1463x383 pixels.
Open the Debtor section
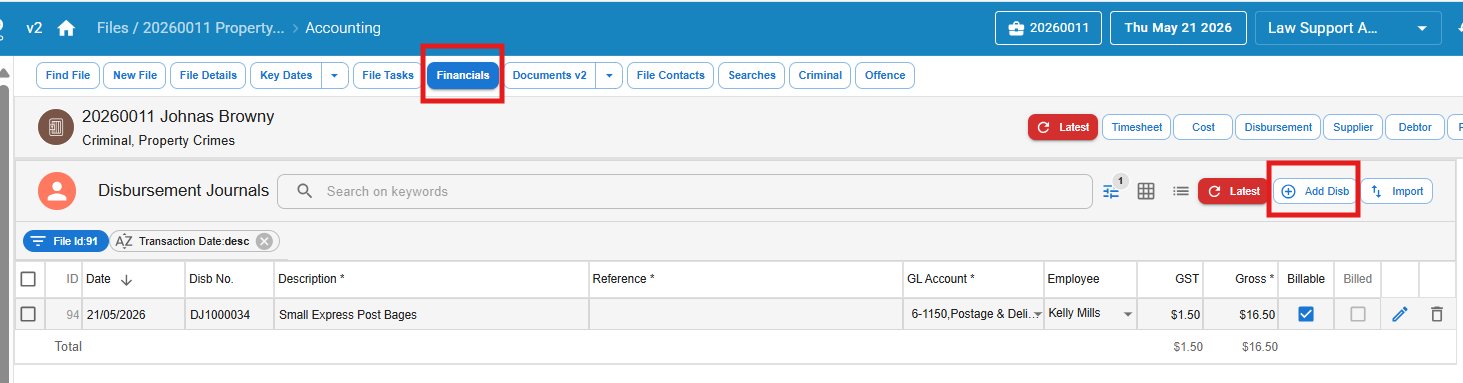tap(1415, 127)
